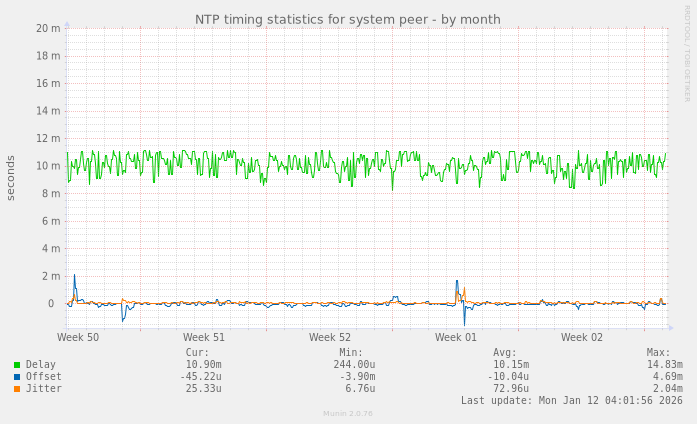
Task: Click Jitter maximum value '2.04m'
Action: pos(668,389)
